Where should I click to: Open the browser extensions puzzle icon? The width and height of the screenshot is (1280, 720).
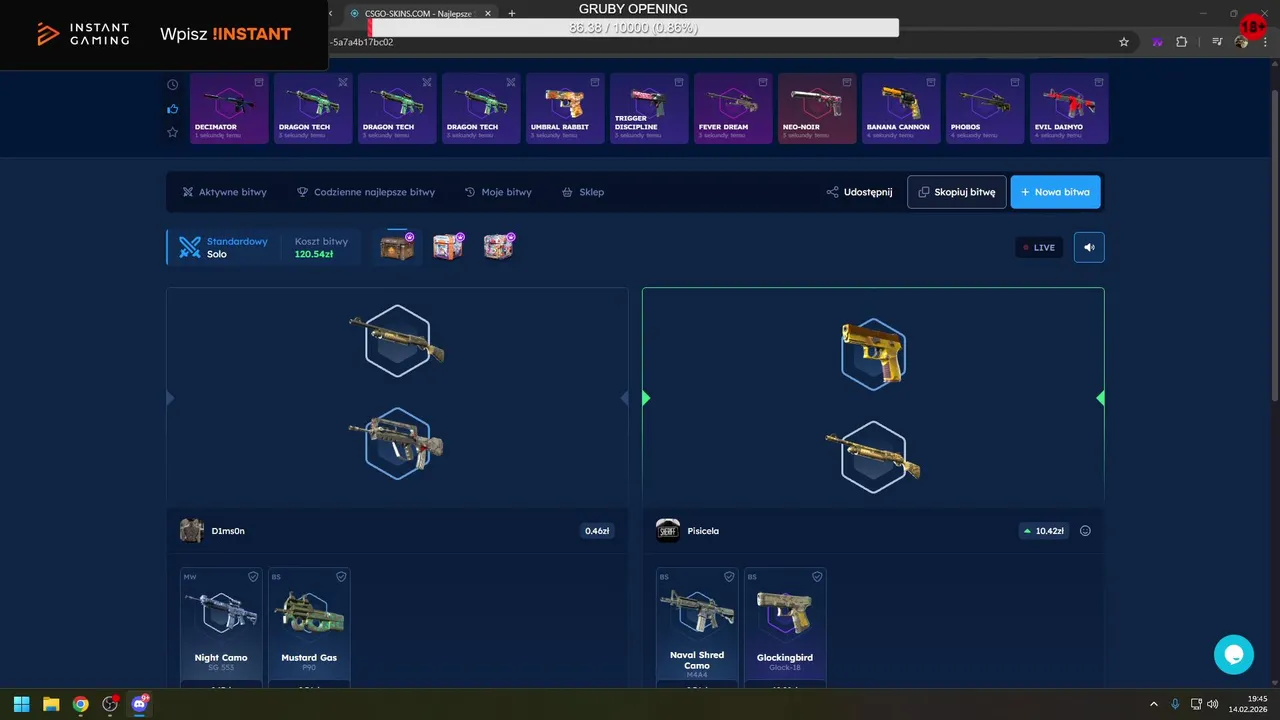pos(1182,42)
